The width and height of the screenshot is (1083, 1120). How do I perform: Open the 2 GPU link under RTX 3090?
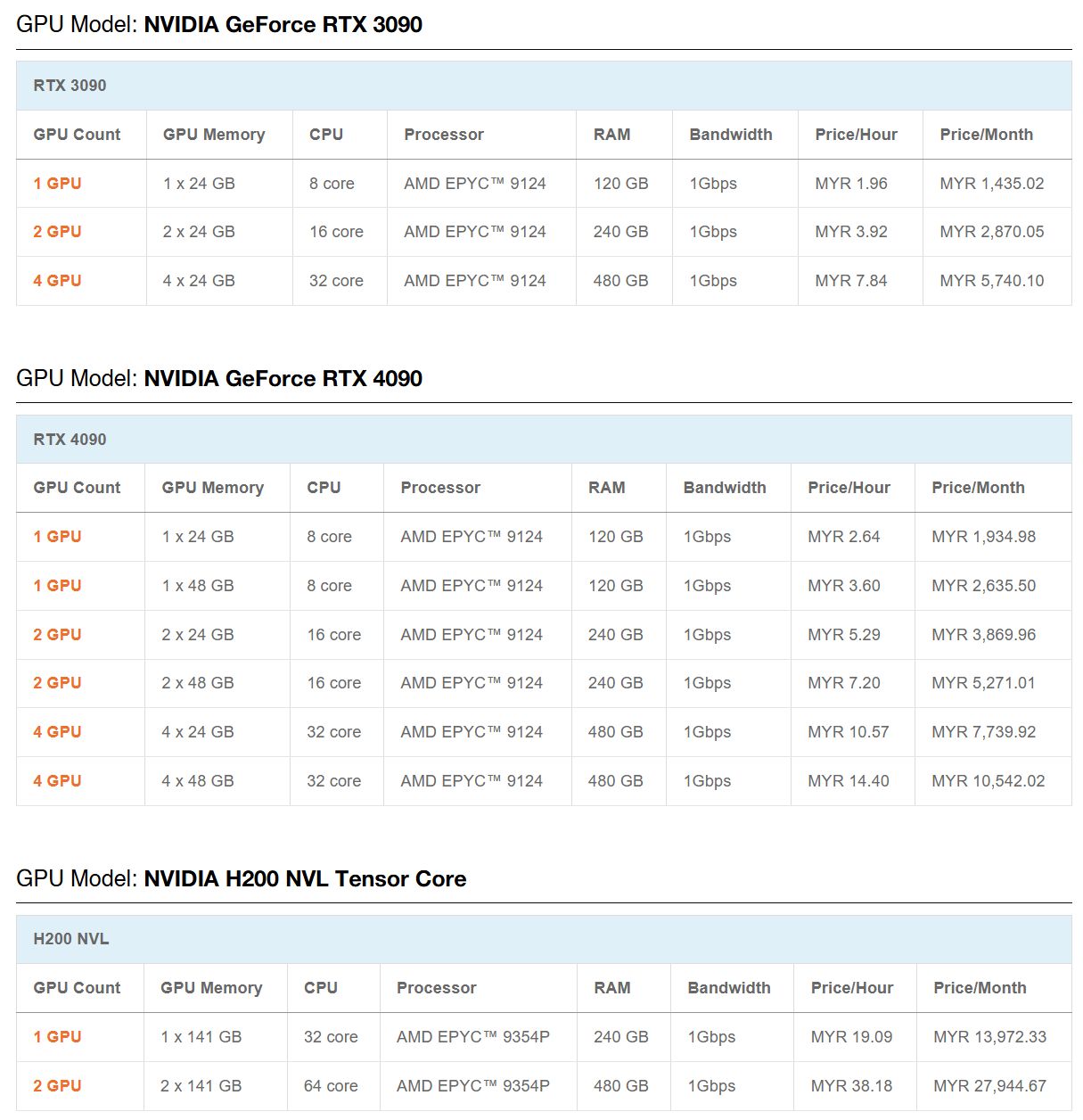point(57,232)
